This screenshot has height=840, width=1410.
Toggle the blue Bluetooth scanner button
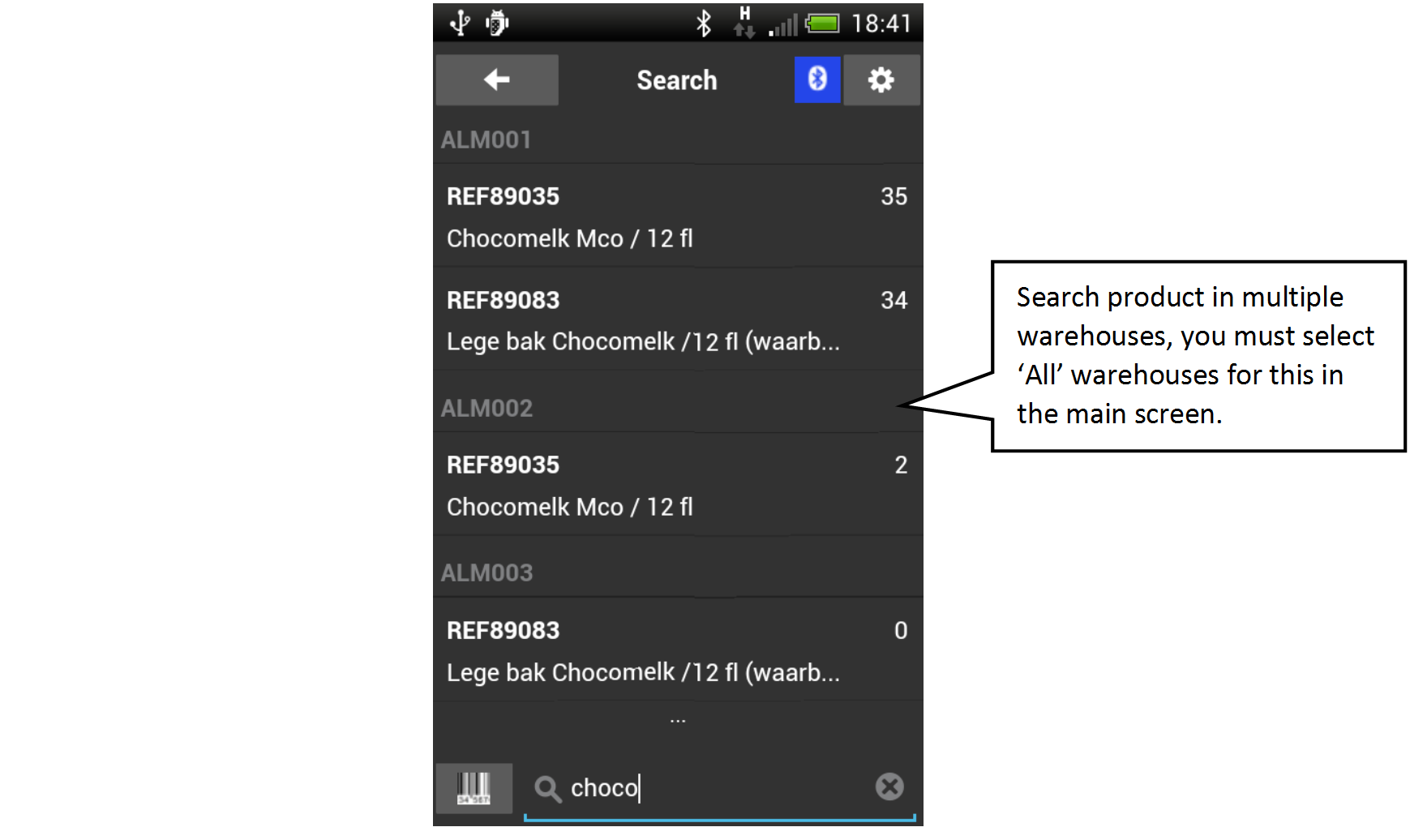[817, 79]
